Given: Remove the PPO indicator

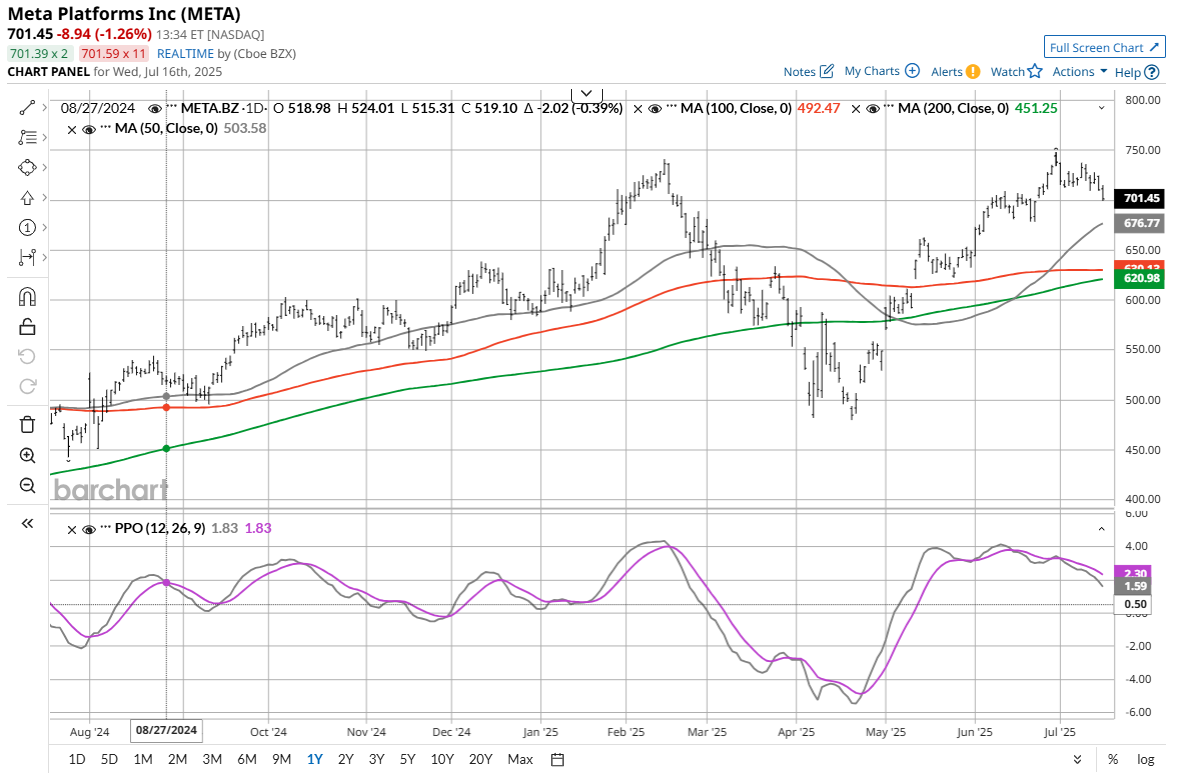Looking at the screenshot, I should coord(72,529).
